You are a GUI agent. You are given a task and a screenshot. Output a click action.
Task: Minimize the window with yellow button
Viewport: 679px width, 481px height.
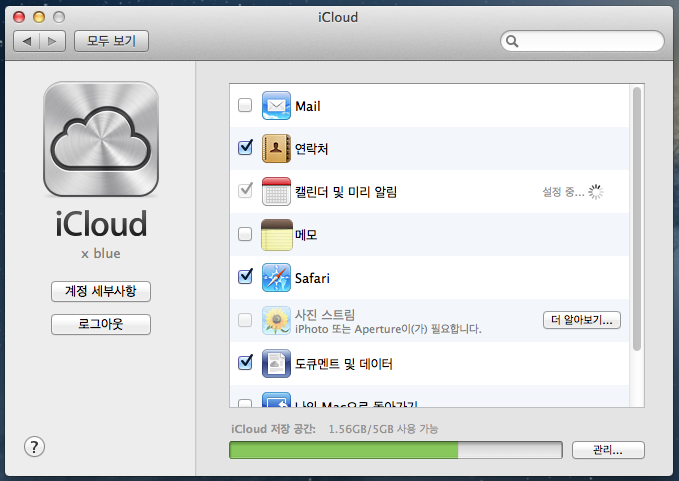39,17
